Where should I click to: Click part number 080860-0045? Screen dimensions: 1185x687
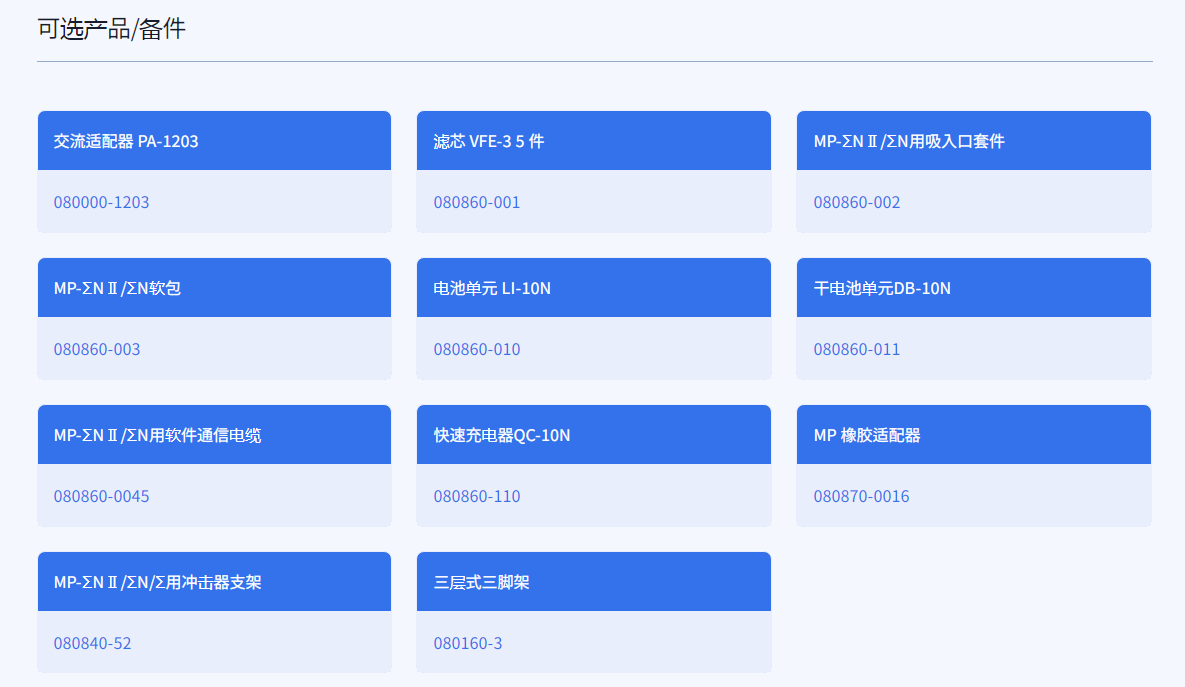point(101,496)
